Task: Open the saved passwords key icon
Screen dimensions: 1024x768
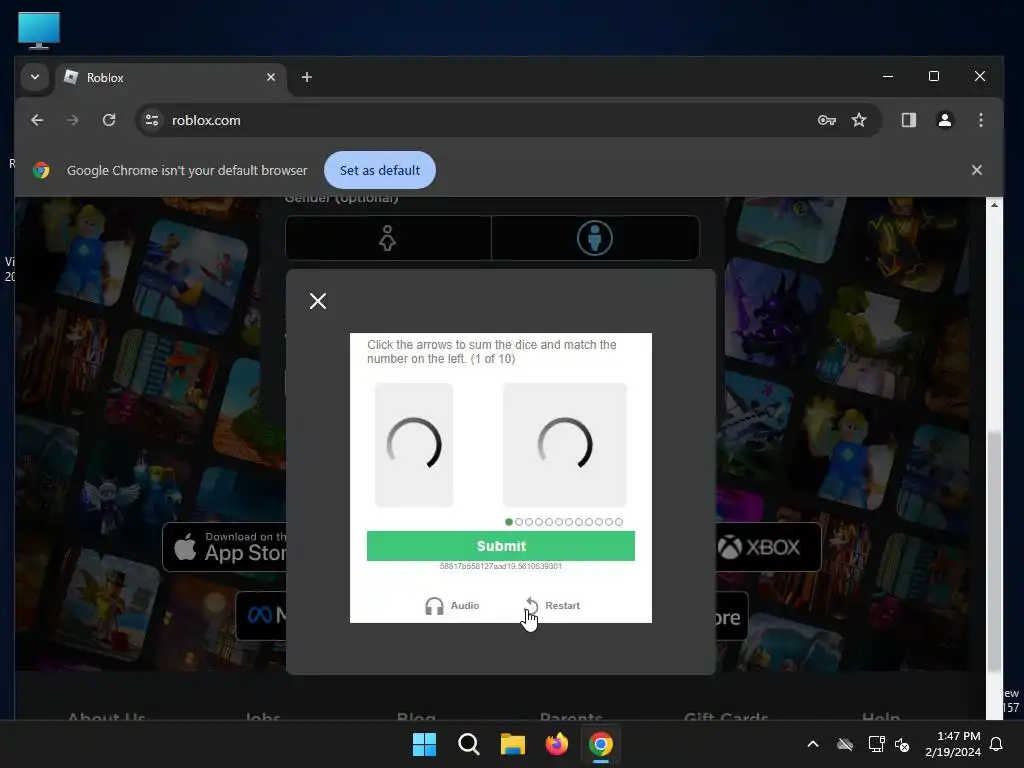Action: [x=827, y=120]
